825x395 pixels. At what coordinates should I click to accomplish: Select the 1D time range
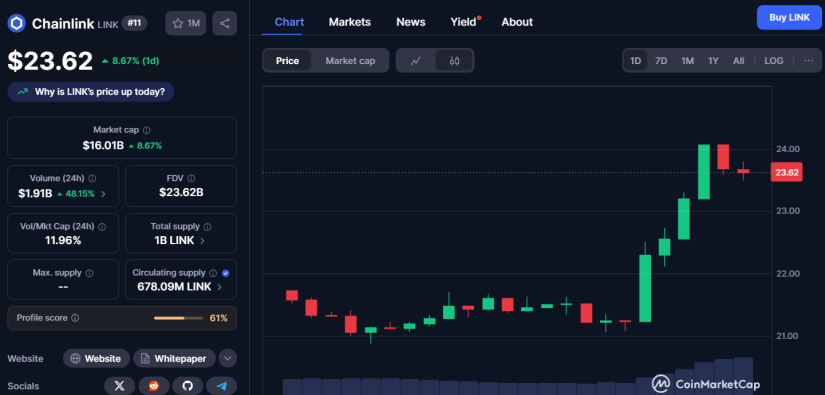click(x=636, y=60)
